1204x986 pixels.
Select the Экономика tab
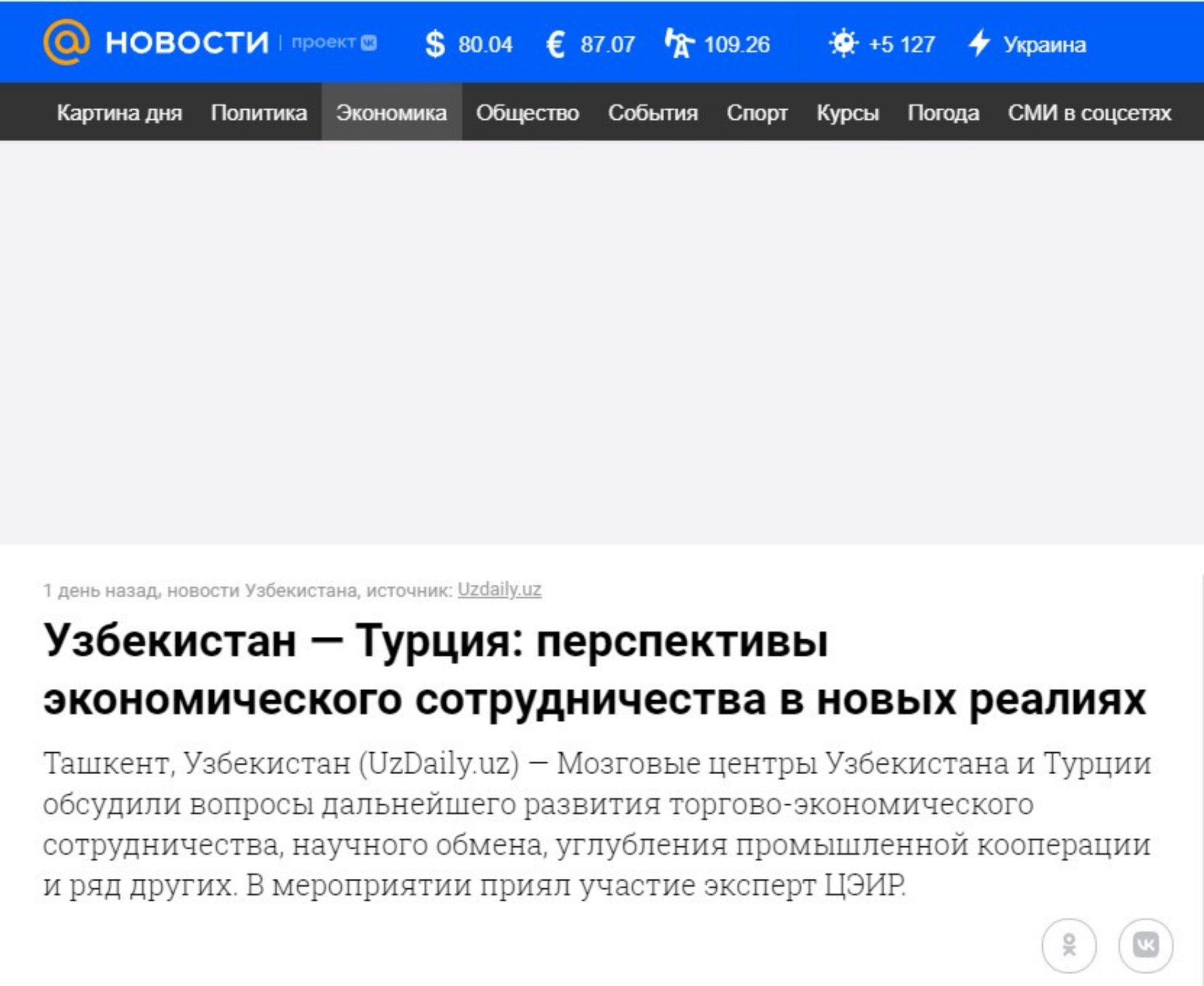pos(391,113)
